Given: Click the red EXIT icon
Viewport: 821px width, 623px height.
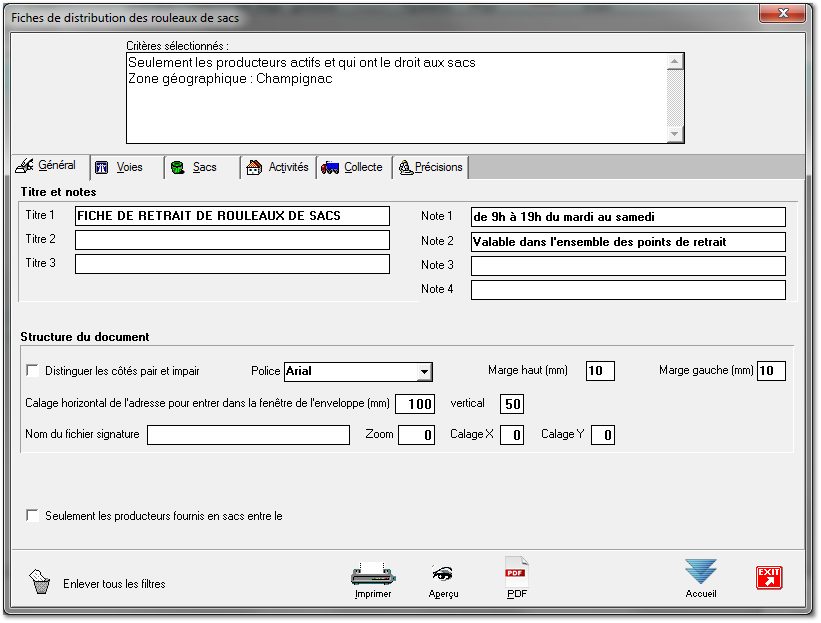Looking at the screenshot, I should click(768, 577).
